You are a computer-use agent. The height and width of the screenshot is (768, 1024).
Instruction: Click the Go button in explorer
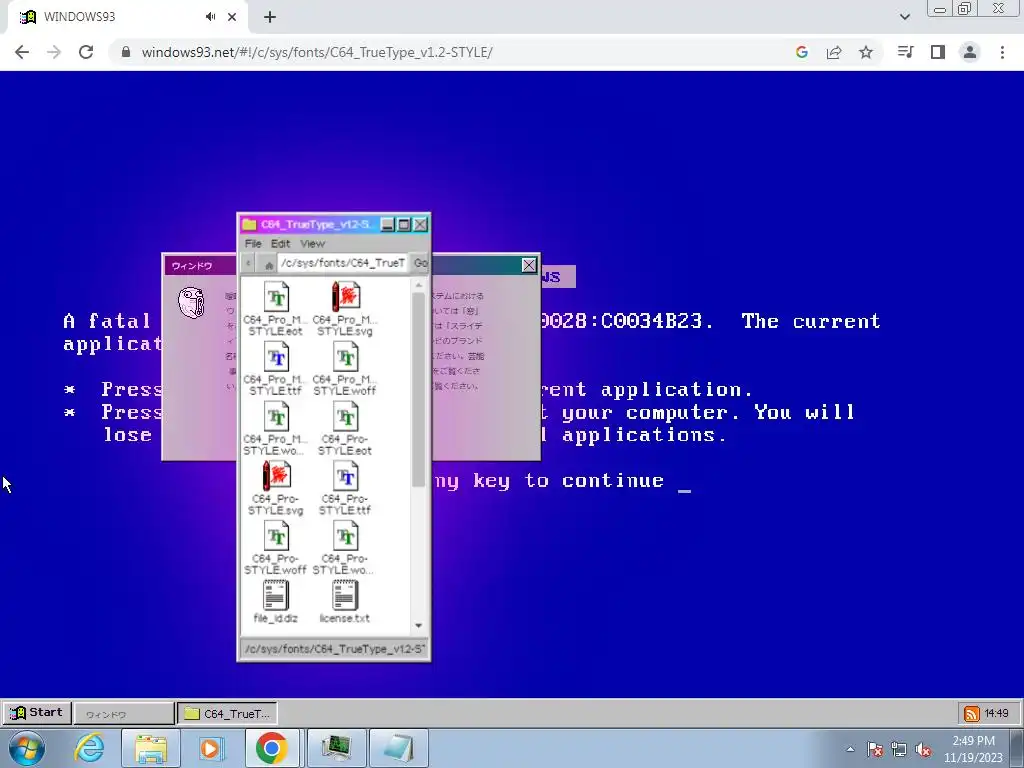[x=421, y=263]
